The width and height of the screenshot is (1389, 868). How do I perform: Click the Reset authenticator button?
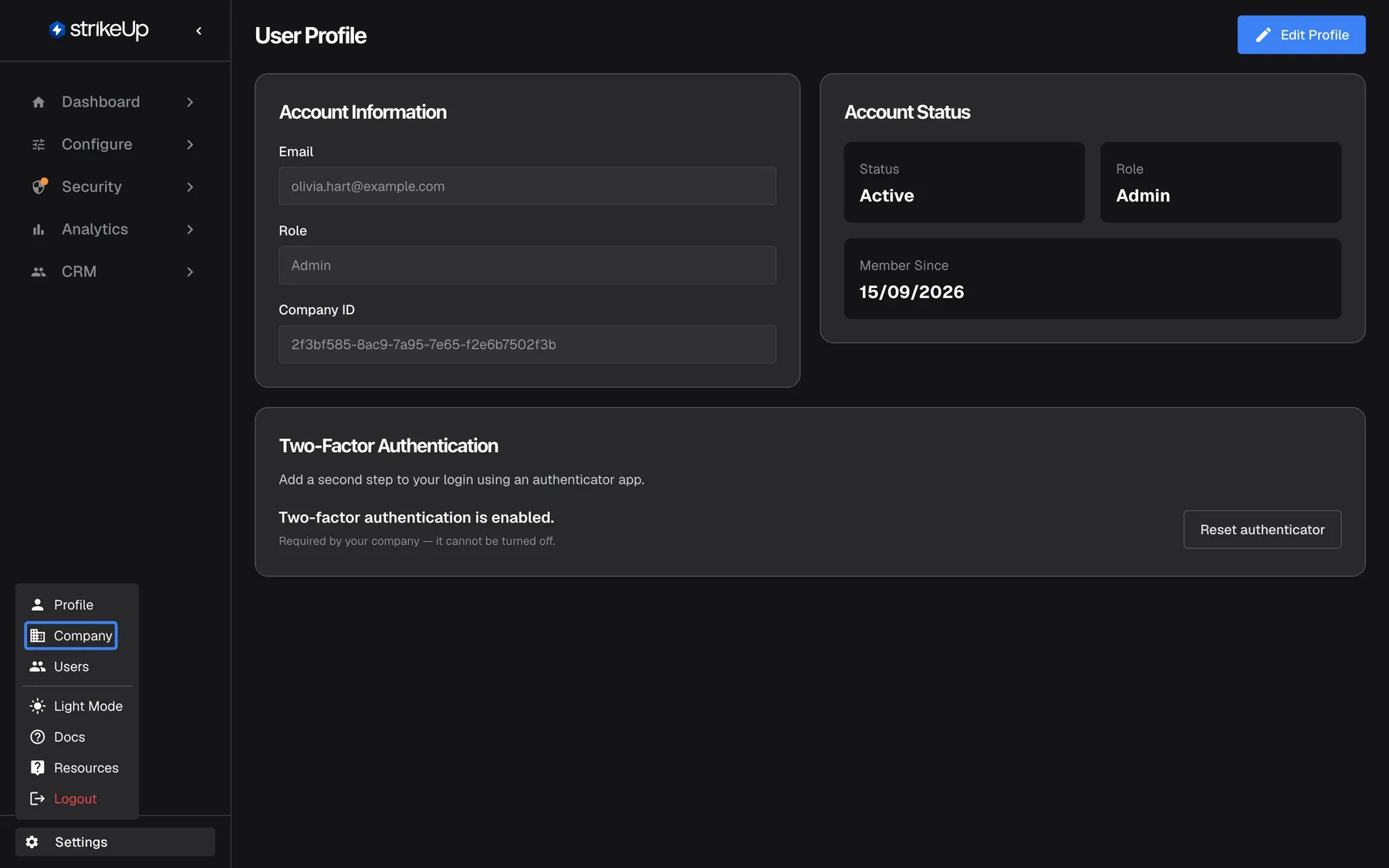tap(1262, 529)
